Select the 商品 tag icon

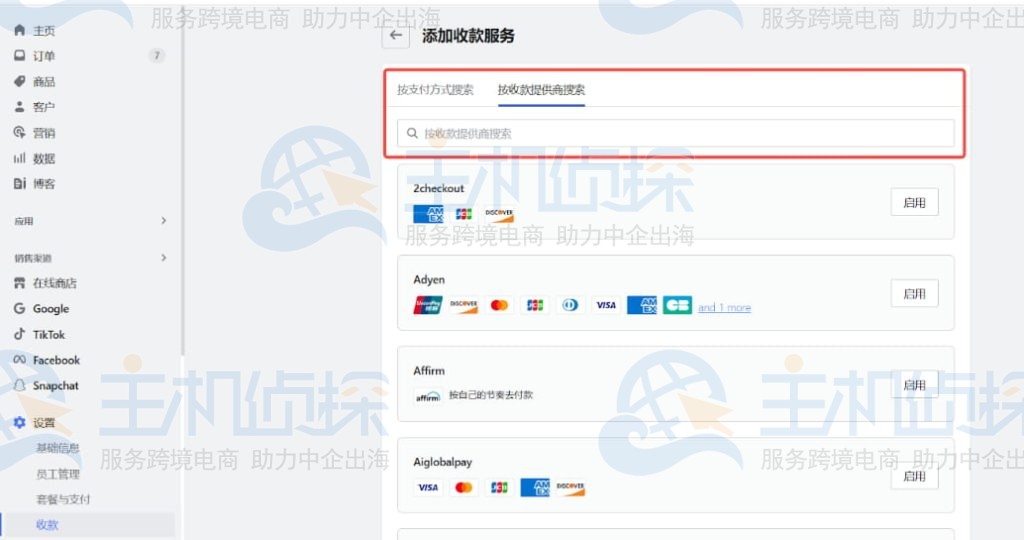point(20,81)
